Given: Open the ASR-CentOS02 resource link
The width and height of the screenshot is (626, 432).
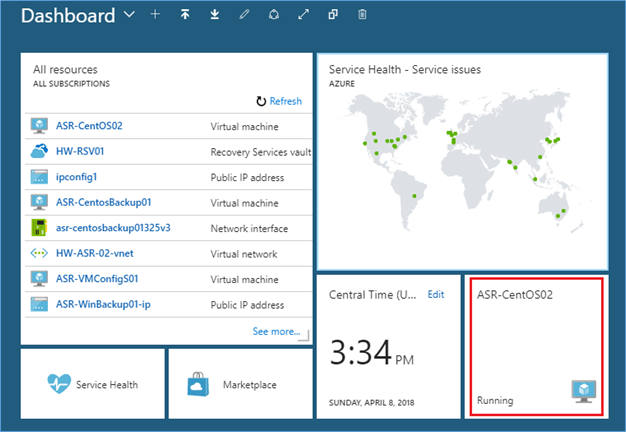Looking at the screenshot, I should click(89, 126).
